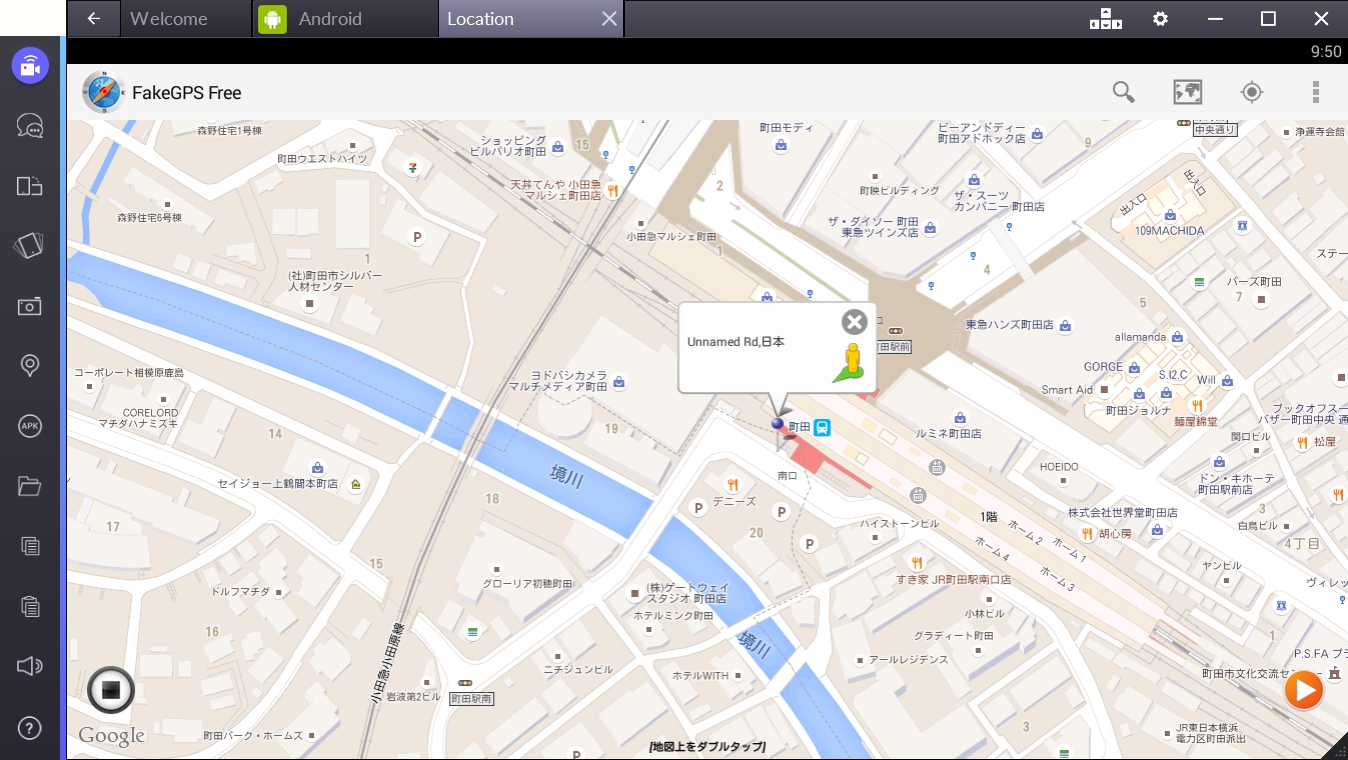Click the "株式会社世界堂町田店" map label
Viewport: 1348px width, 760px height.
[x=1123, y=513]
